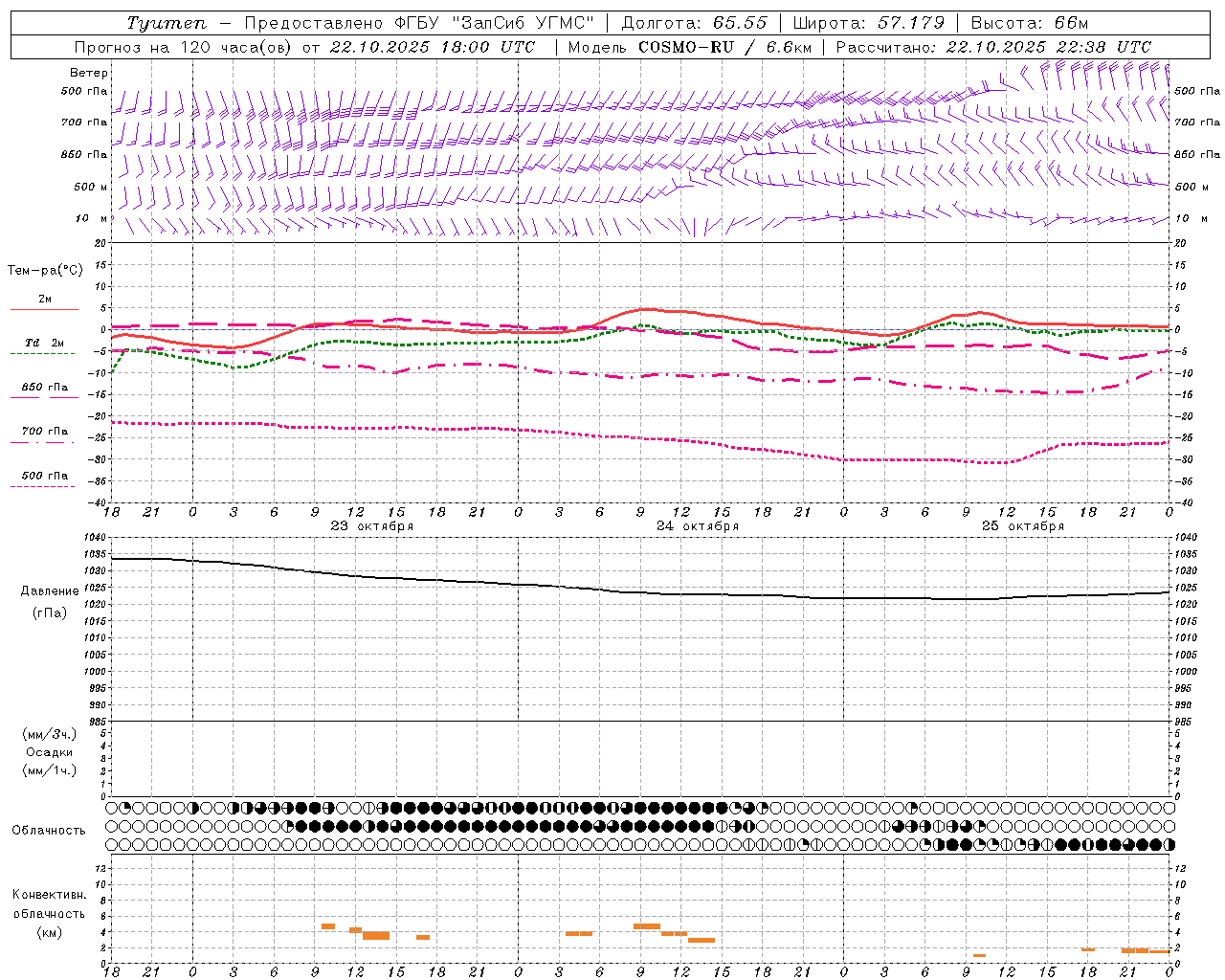
Task: Click the left "700 гПа" wind level label
Action: point(84,122)
